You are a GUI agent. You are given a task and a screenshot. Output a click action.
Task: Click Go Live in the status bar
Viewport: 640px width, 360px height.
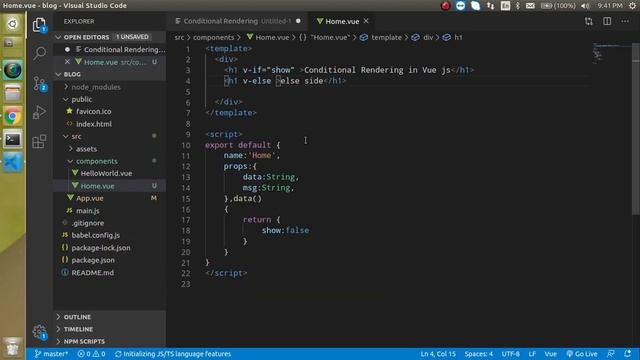click(582, 354)
